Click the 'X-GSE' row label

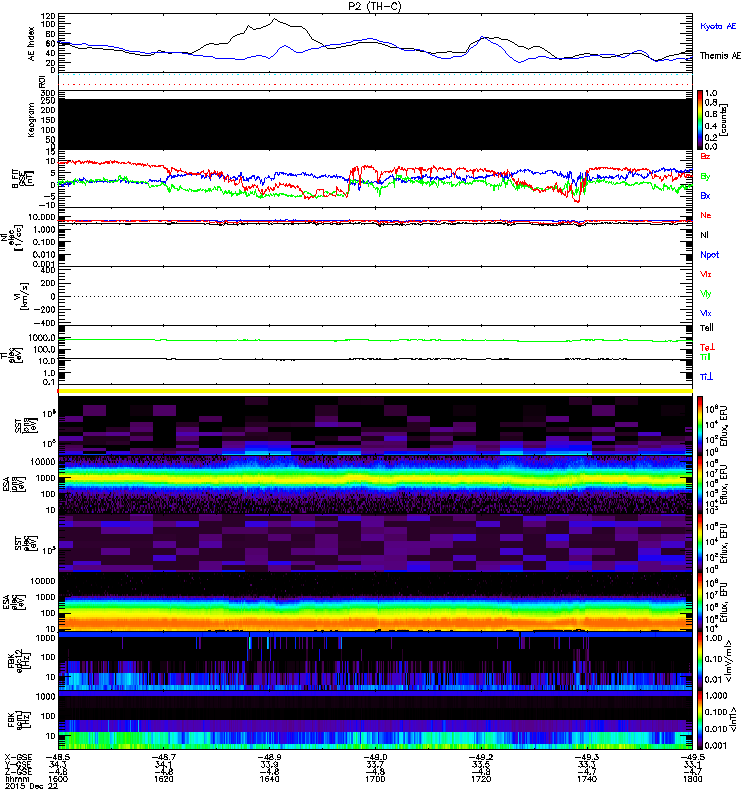click(x=18, y=758)
